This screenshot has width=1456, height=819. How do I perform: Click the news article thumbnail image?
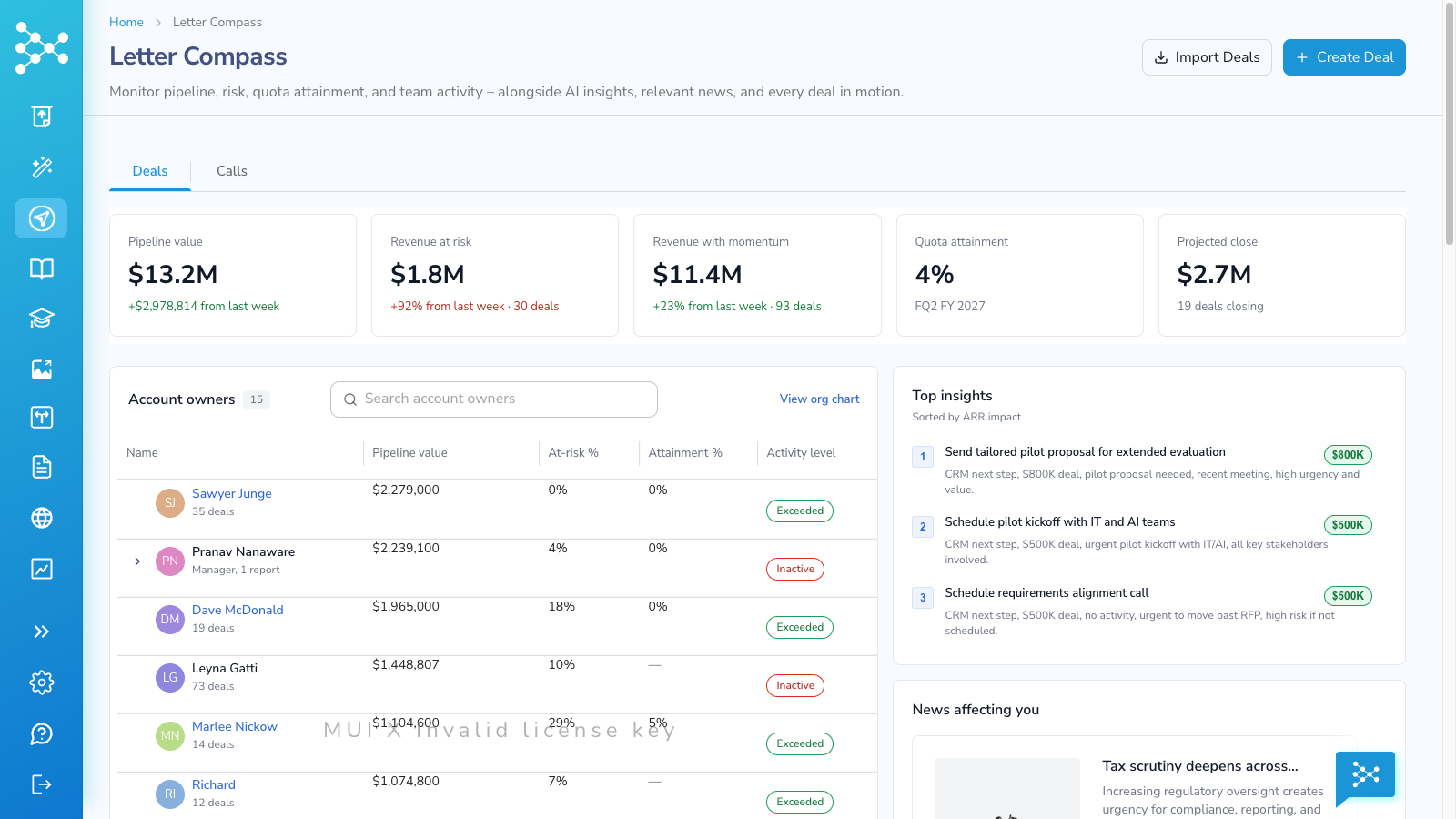[1007, 788]
